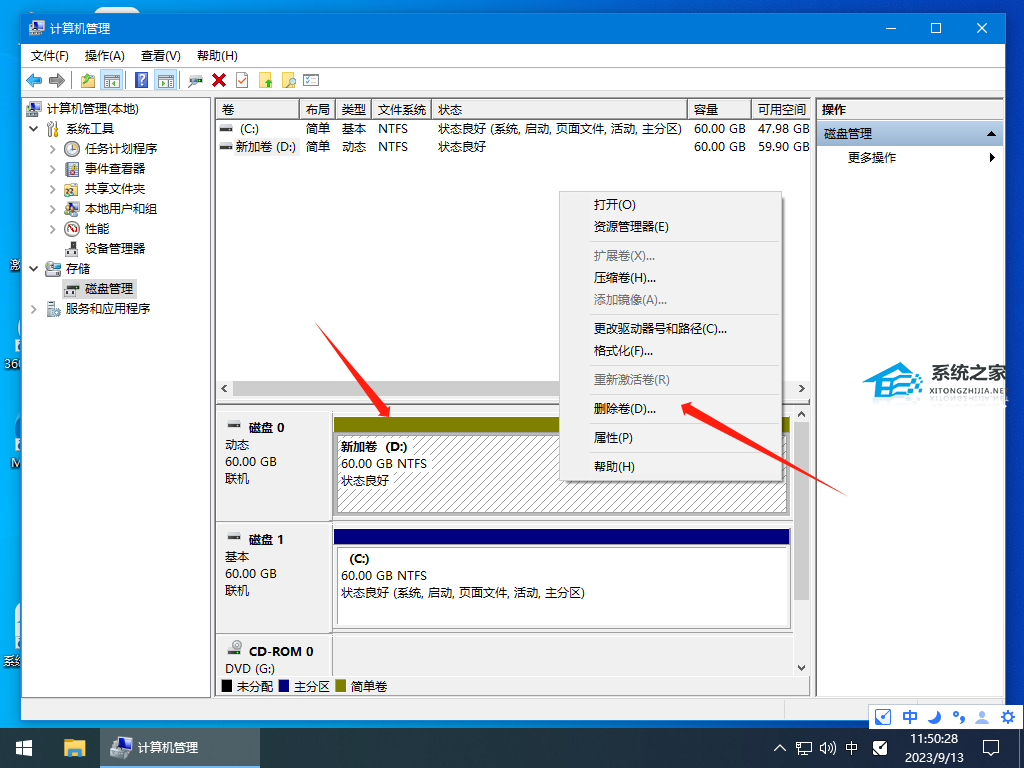Click the blue question mark help icon
This screenshot has width=1024, height=768.
[142, 80]
